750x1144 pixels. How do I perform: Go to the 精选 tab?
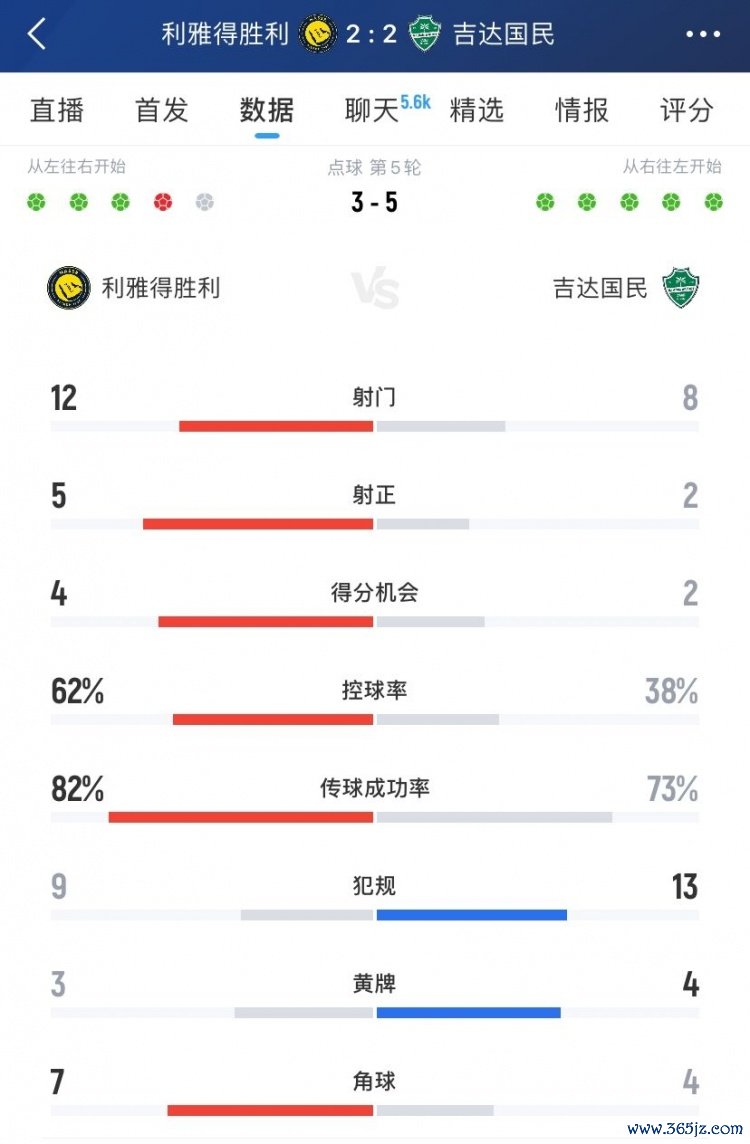coord(477,109)
